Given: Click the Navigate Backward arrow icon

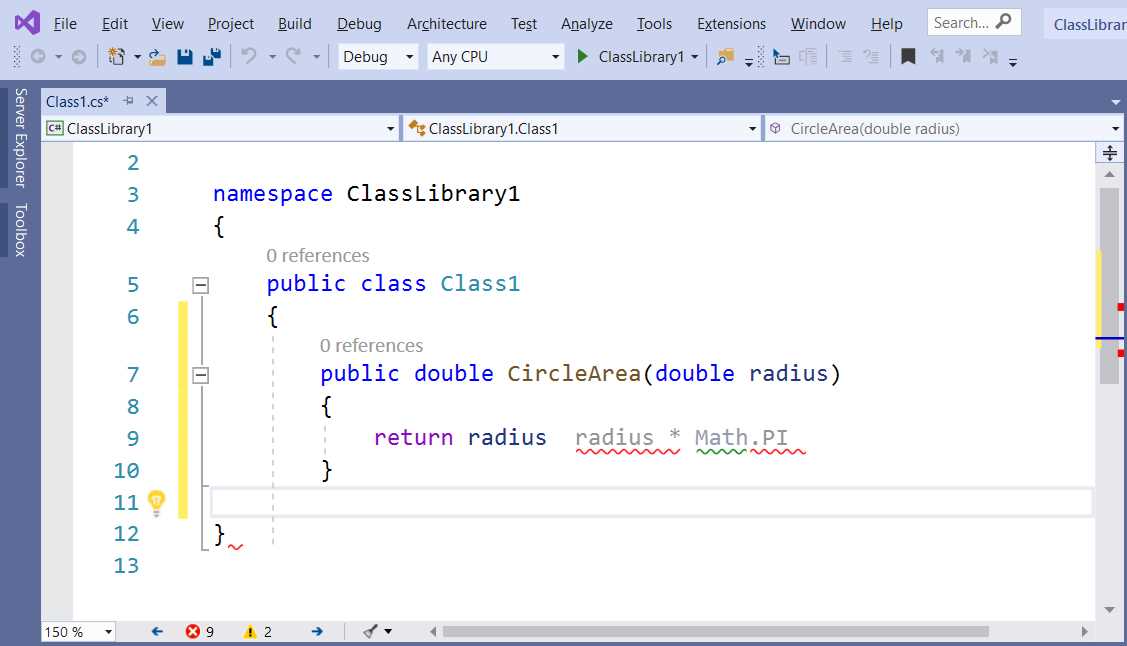Looking at the screenshot, I should [38, 56].
